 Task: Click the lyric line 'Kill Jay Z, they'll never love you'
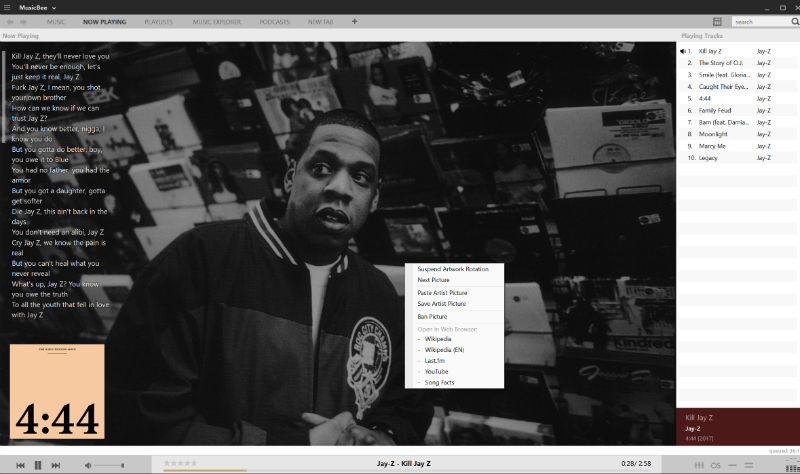(60, 56)
